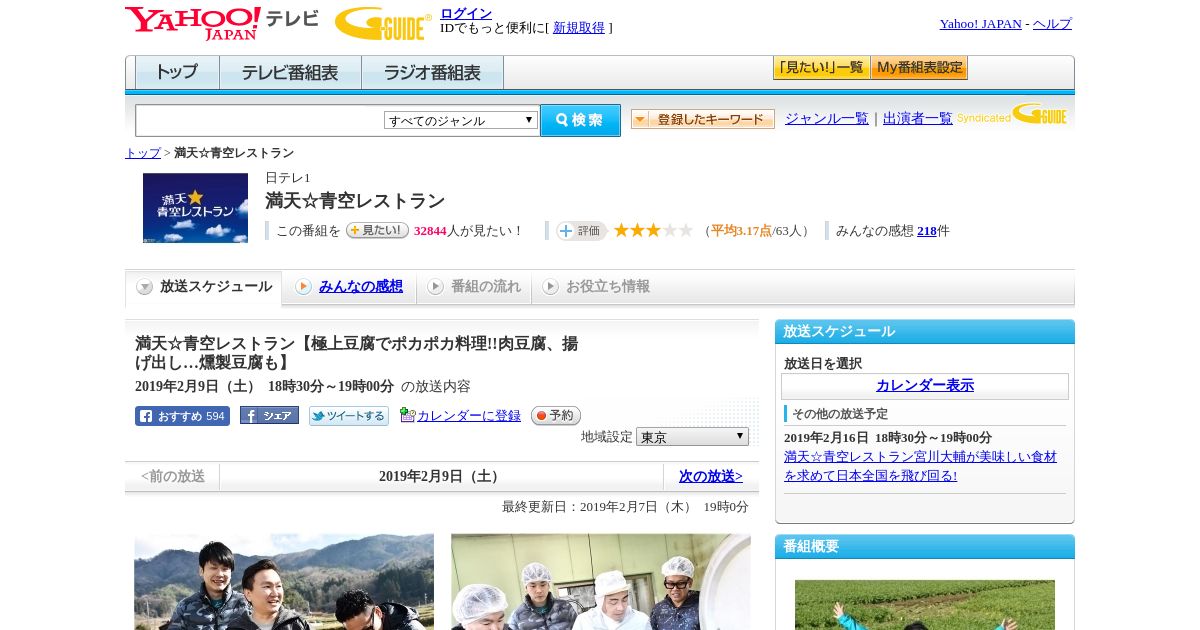
Task: Click the 放送スケジュール sidebar panel header
Action: click(925, 332)
